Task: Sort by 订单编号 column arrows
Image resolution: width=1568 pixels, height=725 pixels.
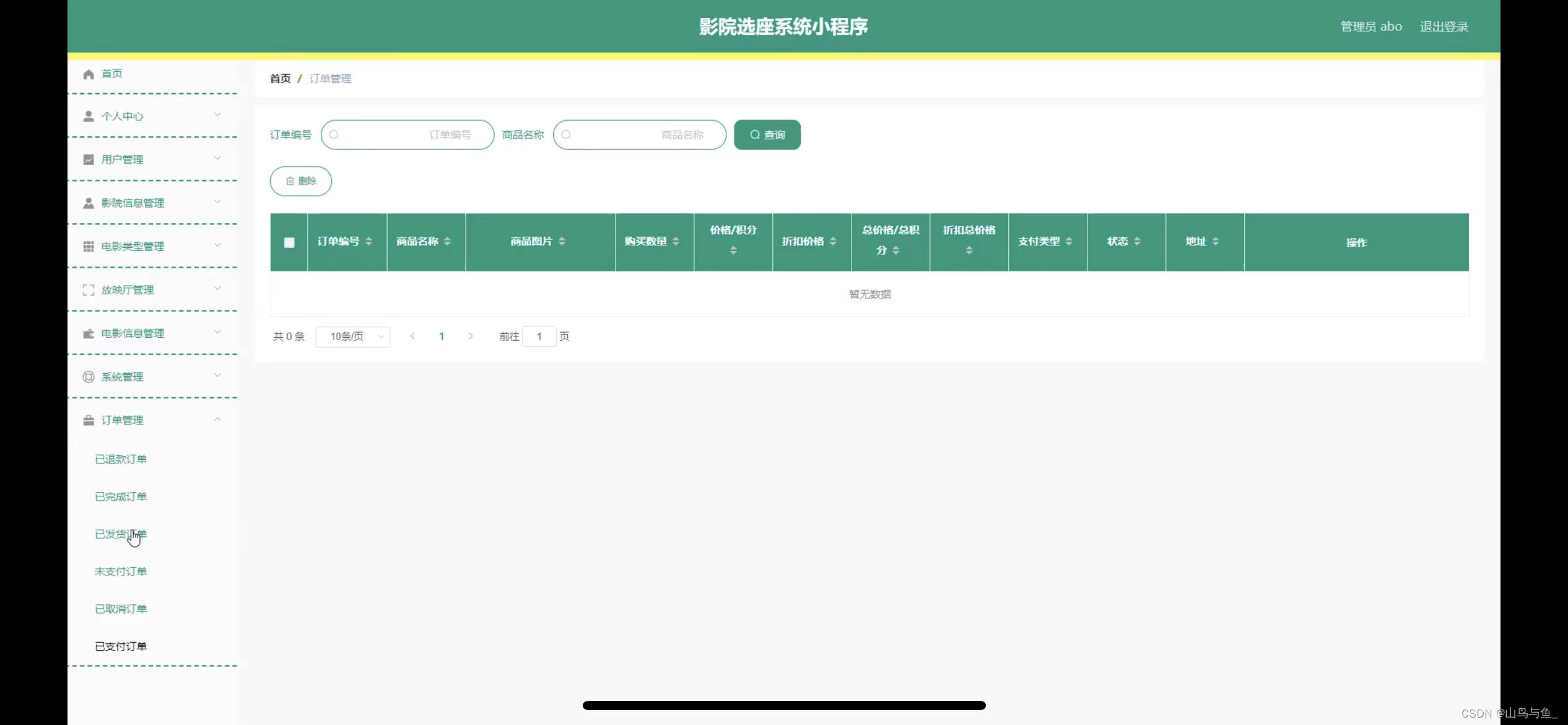Action: point(368,241)
